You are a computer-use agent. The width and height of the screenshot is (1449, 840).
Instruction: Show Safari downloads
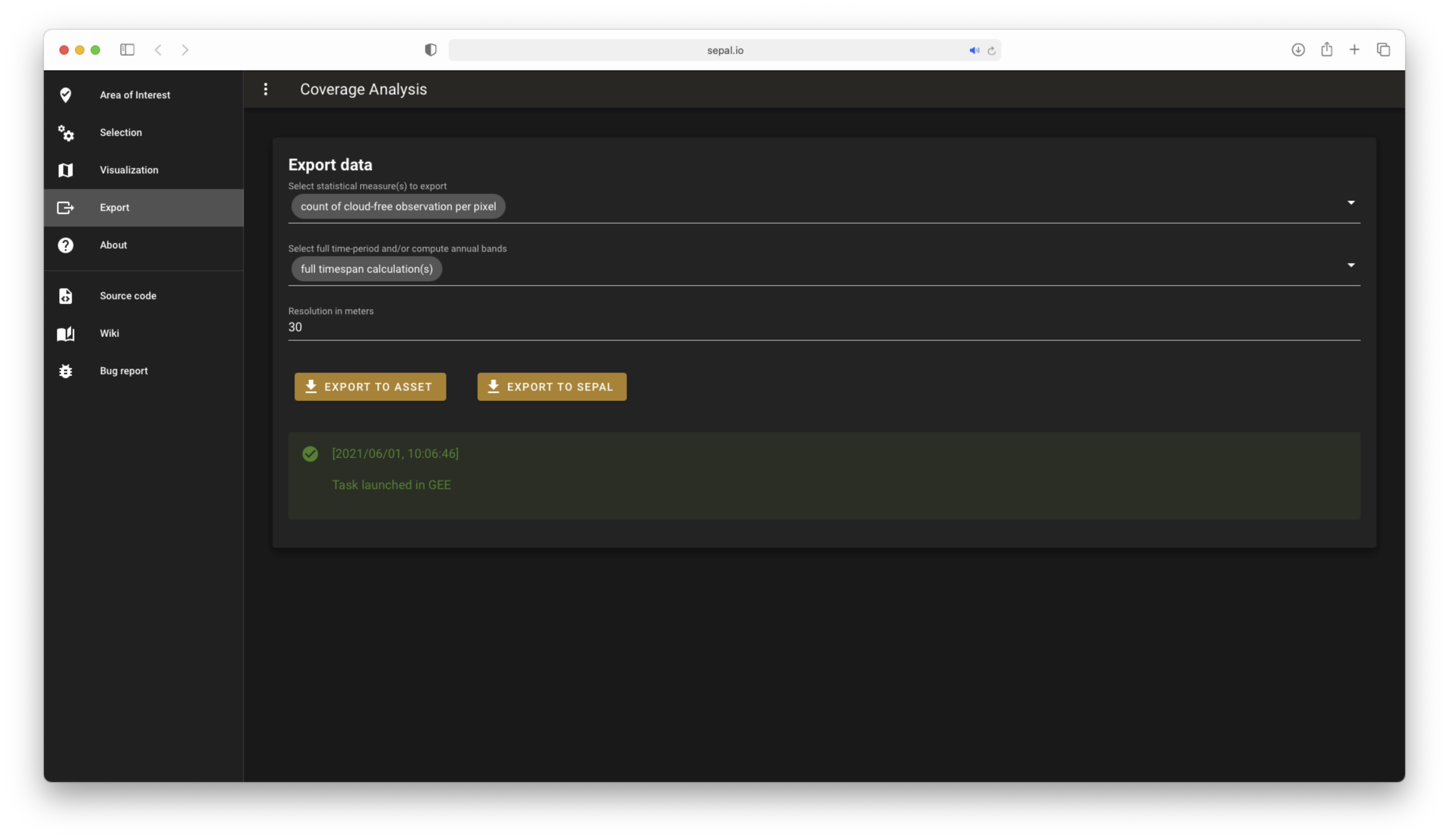tap(1298, 50)
